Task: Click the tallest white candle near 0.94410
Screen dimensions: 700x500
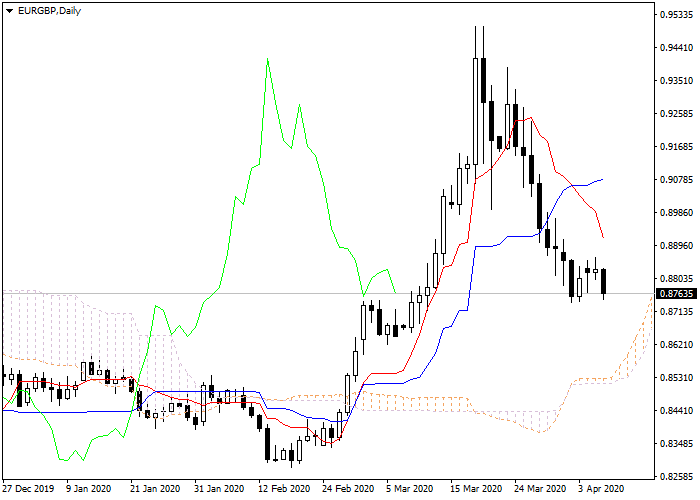Action: pyautogui.click(x=475, y=111)
